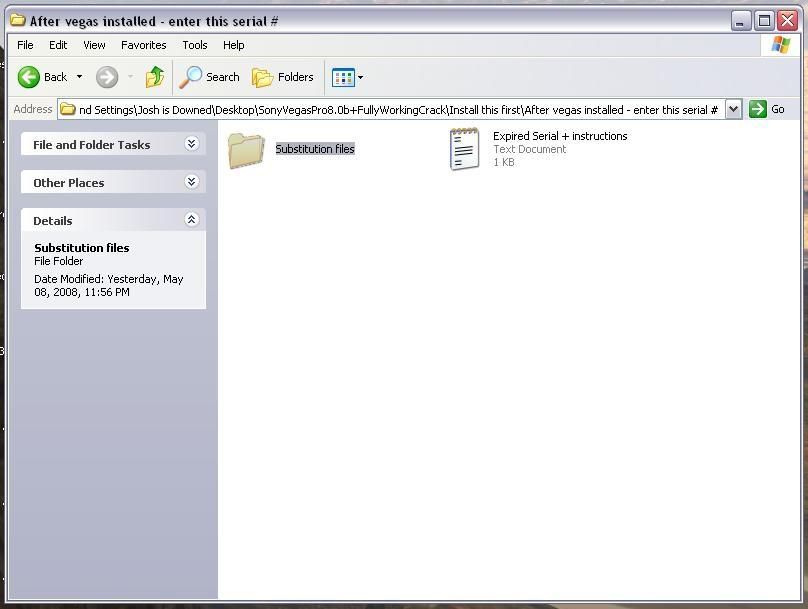808x609 pixels.
Task: Click the File Folder type text in Details
Action: pyautogui.click(x=58, y=261)
